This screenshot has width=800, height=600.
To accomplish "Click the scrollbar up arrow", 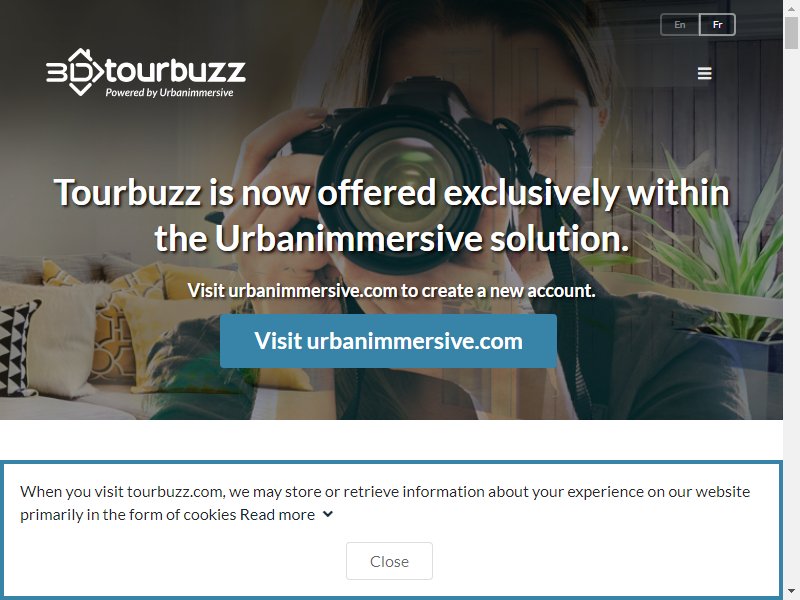I will coord(791,8).
